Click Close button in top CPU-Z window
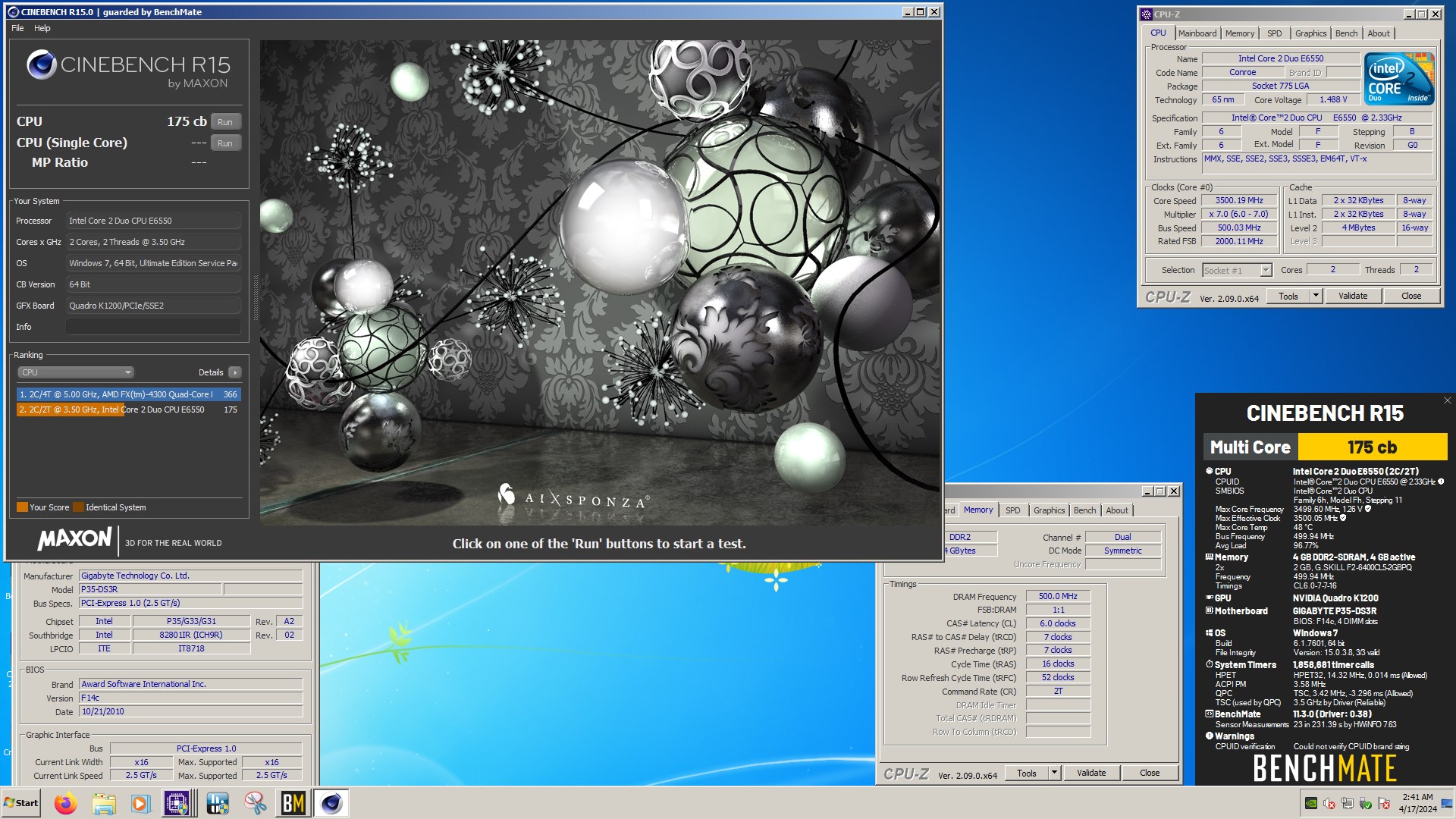The width and height of the screenshot is (1456, 819). tap(1411, 296)
